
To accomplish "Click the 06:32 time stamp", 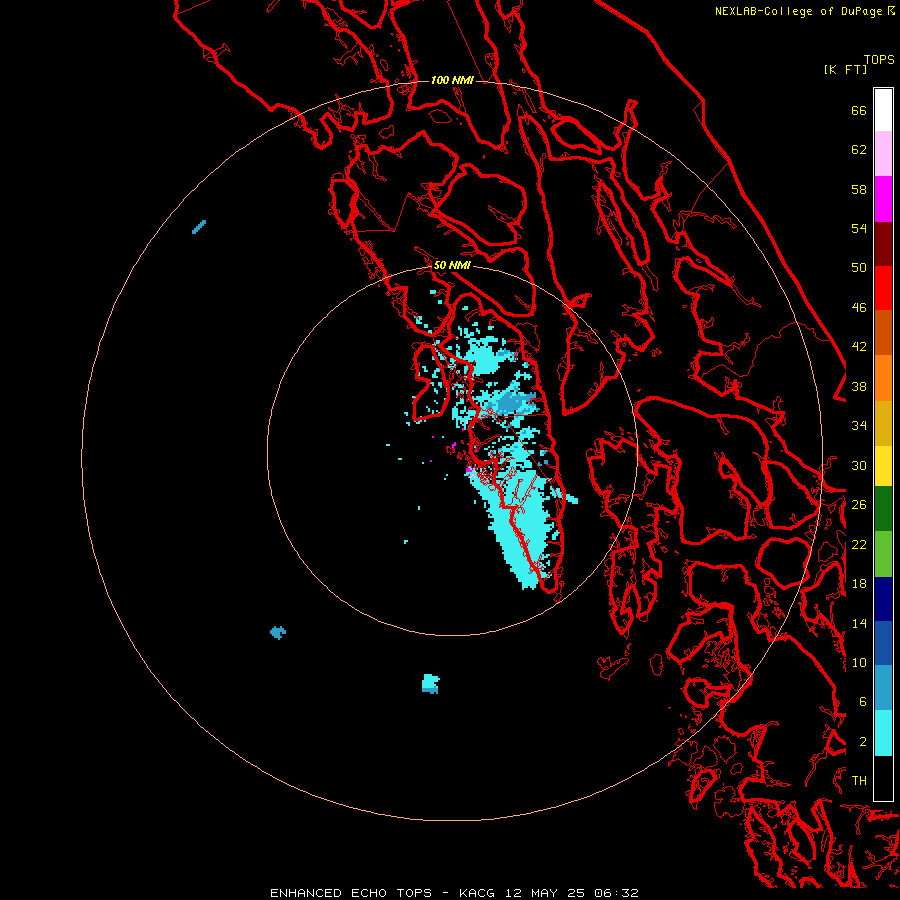I will click(617, 893).
